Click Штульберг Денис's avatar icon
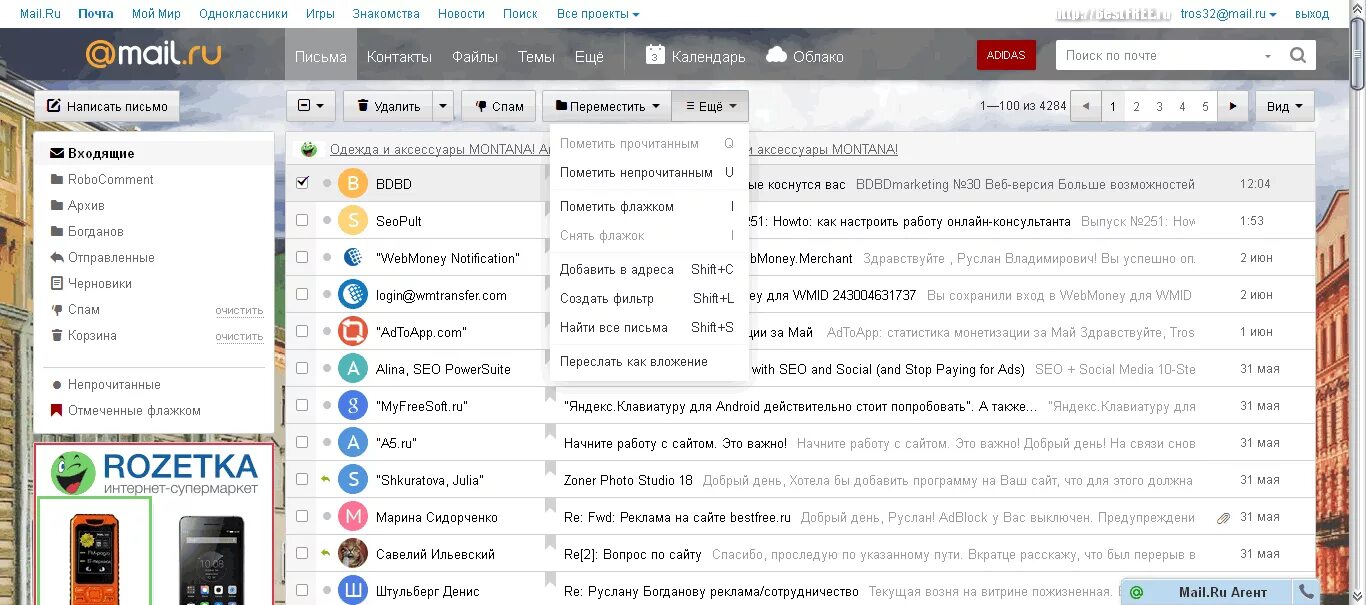This screenshot has width=1366, height=605. click(x=353, y=591)
